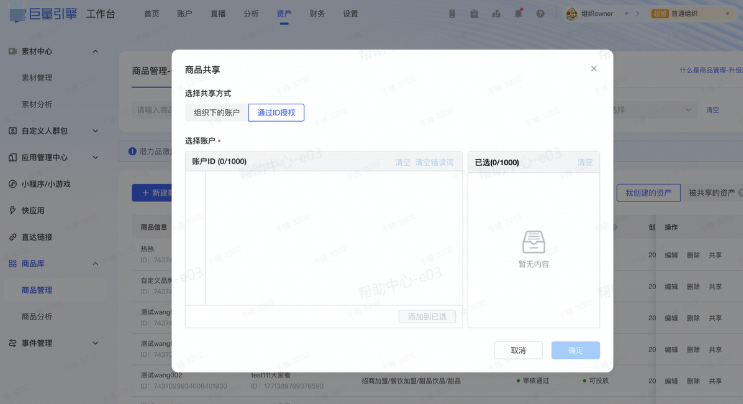Click the 自定义人群包 sidebar icon
Screen dimensions: 743x404
coord(13,131)
